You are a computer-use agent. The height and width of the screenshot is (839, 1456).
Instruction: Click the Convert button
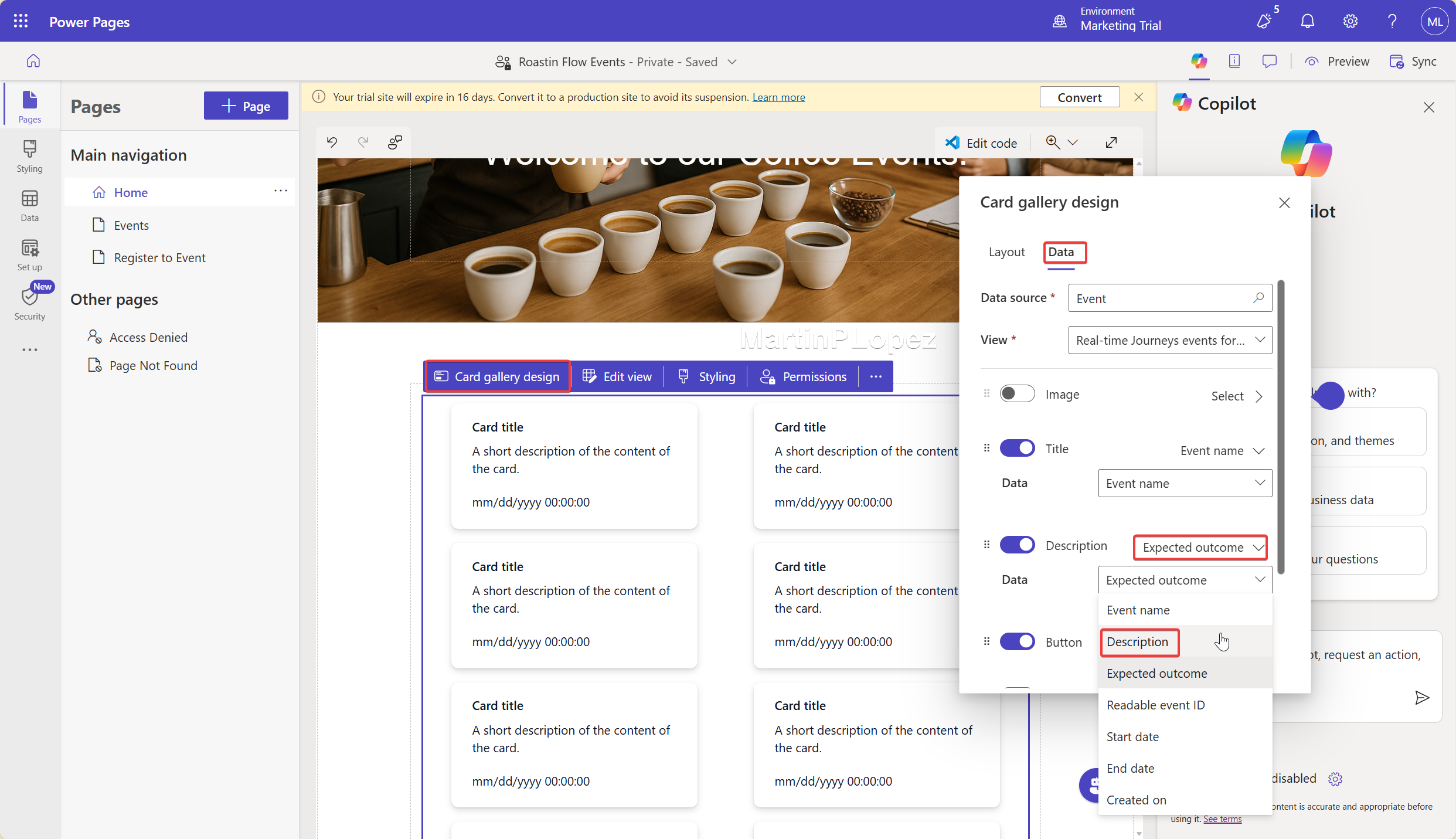click(x=1079, y=97)
